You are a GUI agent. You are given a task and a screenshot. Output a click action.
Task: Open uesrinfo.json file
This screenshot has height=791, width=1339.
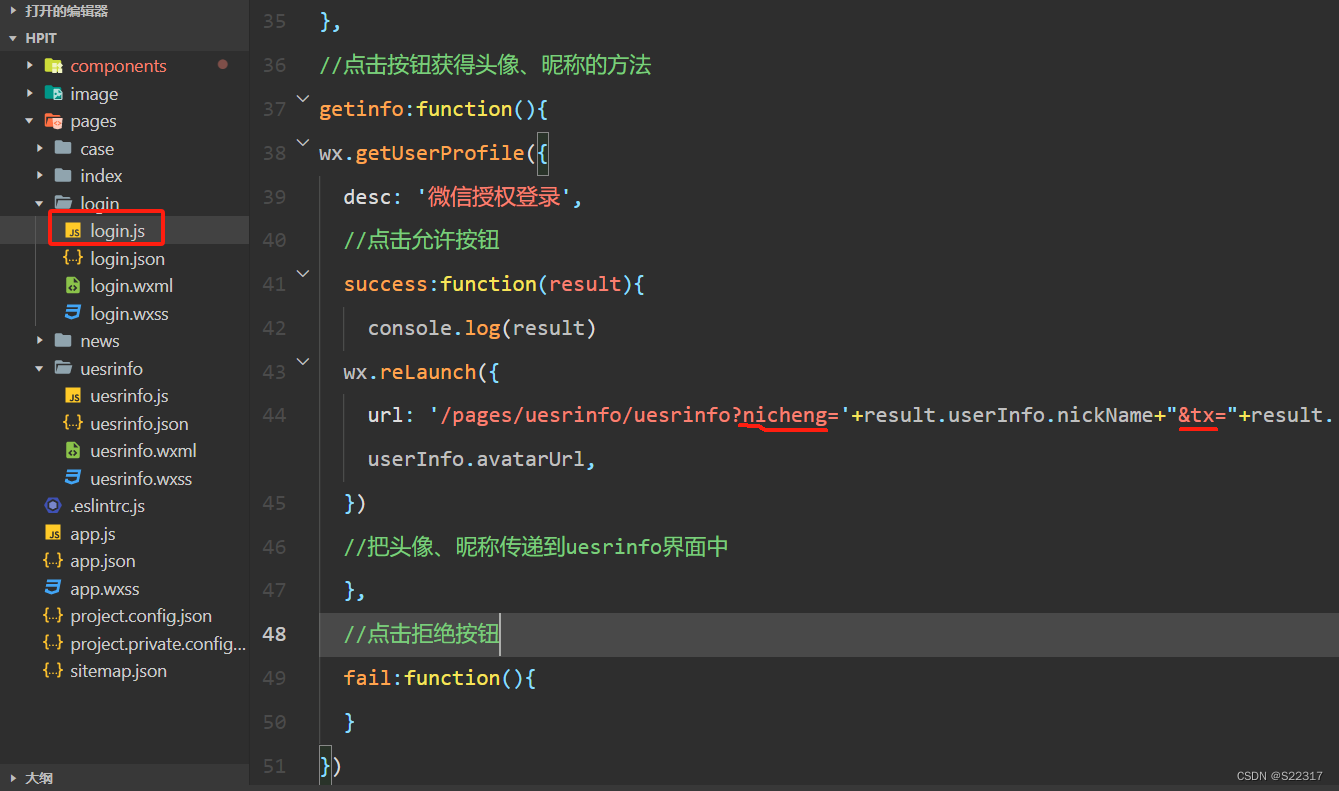point(139,423)
